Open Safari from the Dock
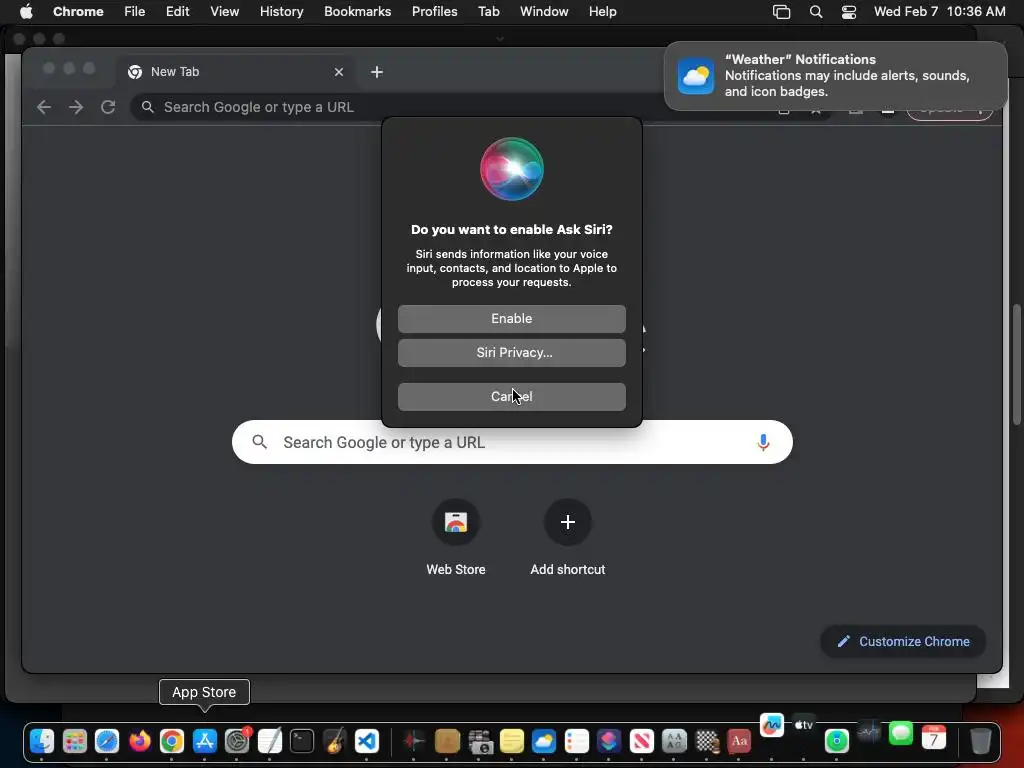This screenshot has width=1024, height=768. point(107,741)
